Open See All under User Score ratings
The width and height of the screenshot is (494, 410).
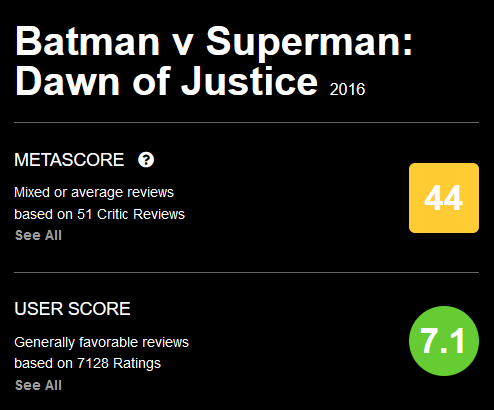tap(38, 385)
